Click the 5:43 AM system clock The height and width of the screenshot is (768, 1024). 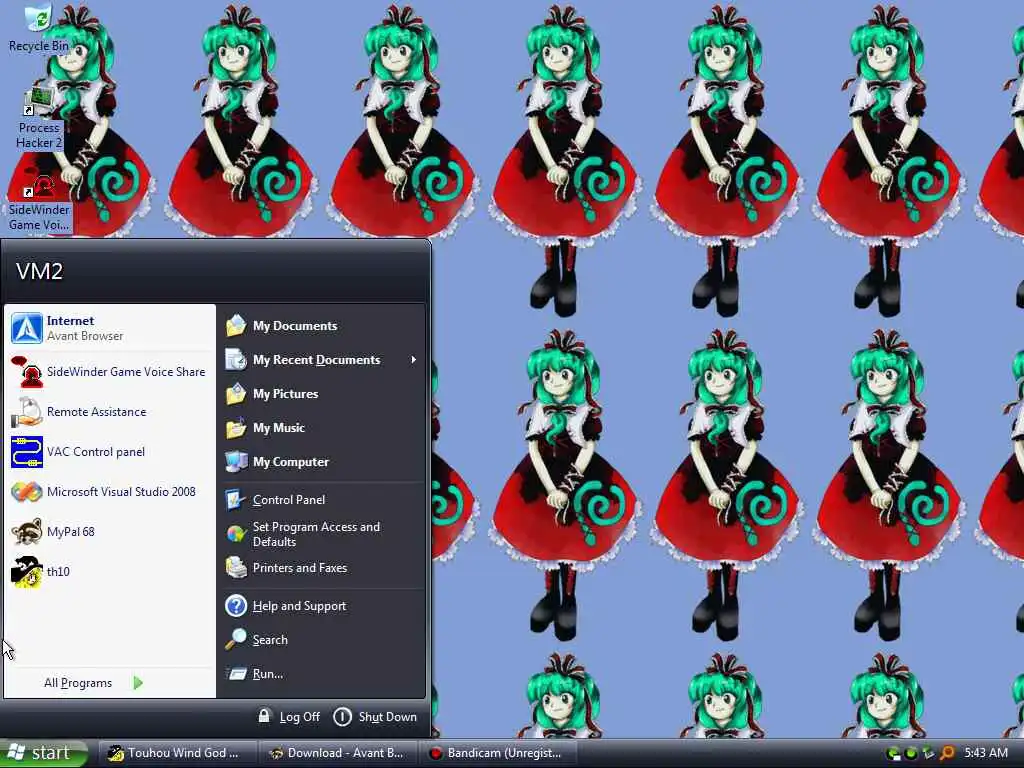tap(986, 753)
